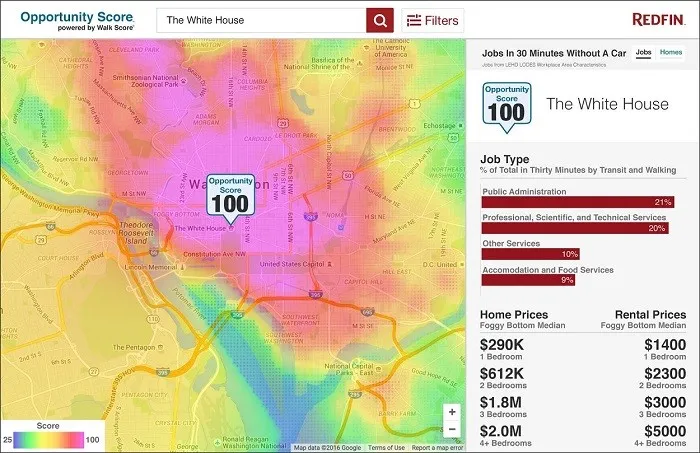The image size is (700, 453).
Task: Click the Capitol Hill neighborhood label
Action: 363,282
